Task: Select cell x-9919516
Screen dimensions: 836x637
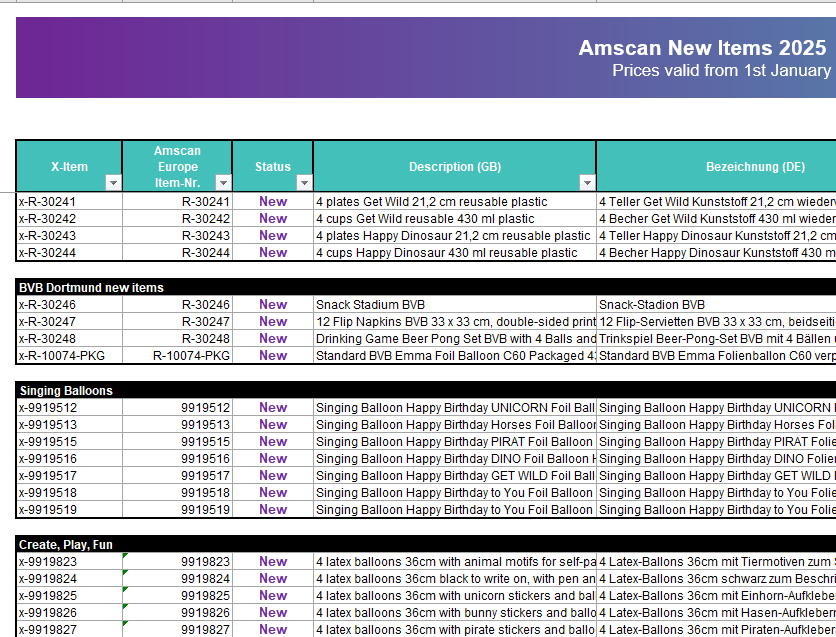Action: [x=69, y=458]
